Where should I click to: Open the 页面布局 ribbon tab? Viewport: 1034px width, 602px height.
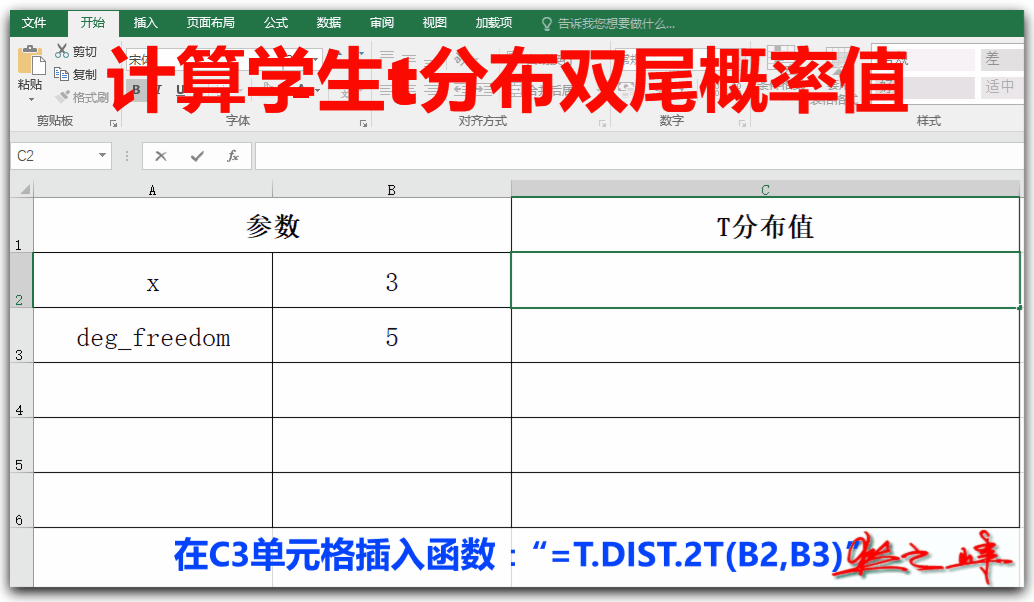[x=210, y=23]
